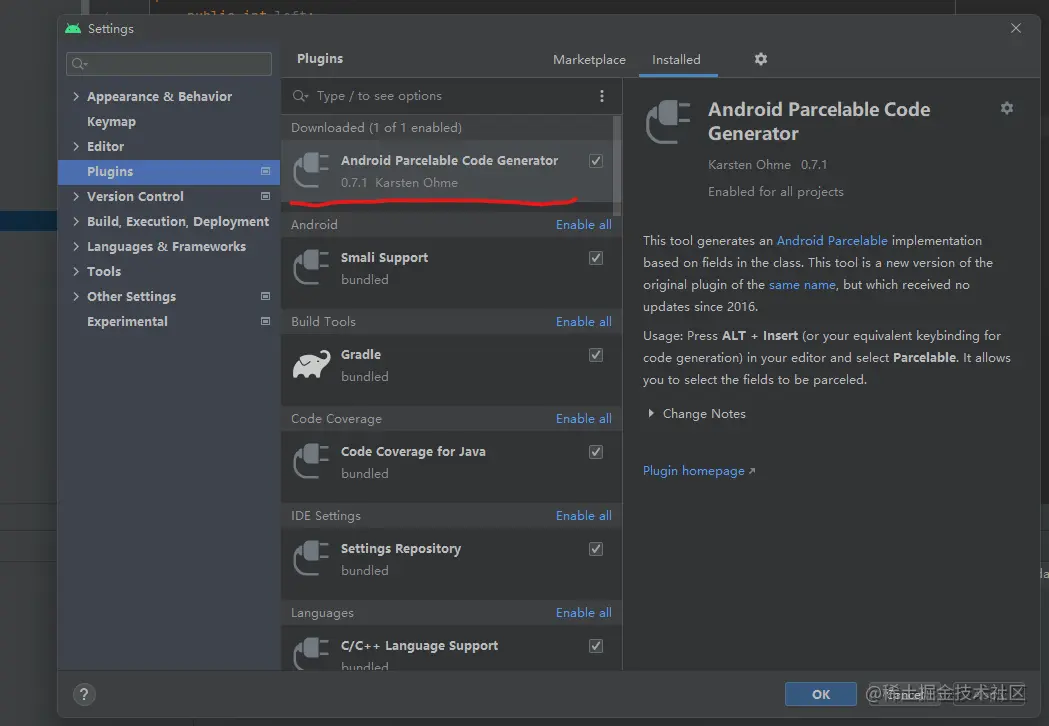Click the Code Coverage for Java icon
Image resolution: width=1049 pixels, height=726 pixels.
tap(312, 462)
